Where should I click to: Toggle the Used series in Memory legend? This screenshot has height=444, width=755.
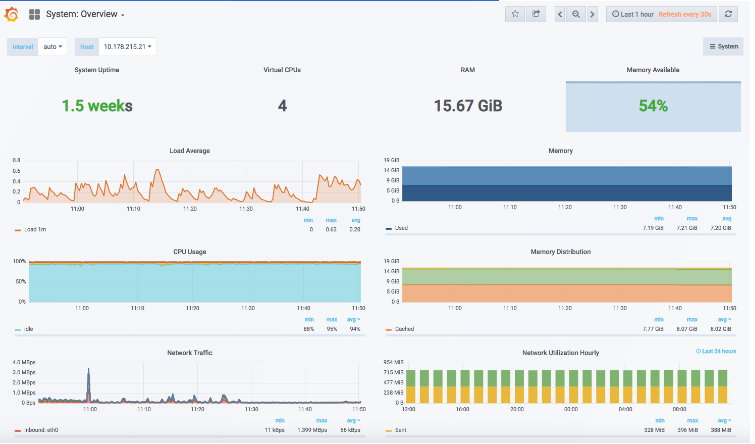tap(402, 228)
